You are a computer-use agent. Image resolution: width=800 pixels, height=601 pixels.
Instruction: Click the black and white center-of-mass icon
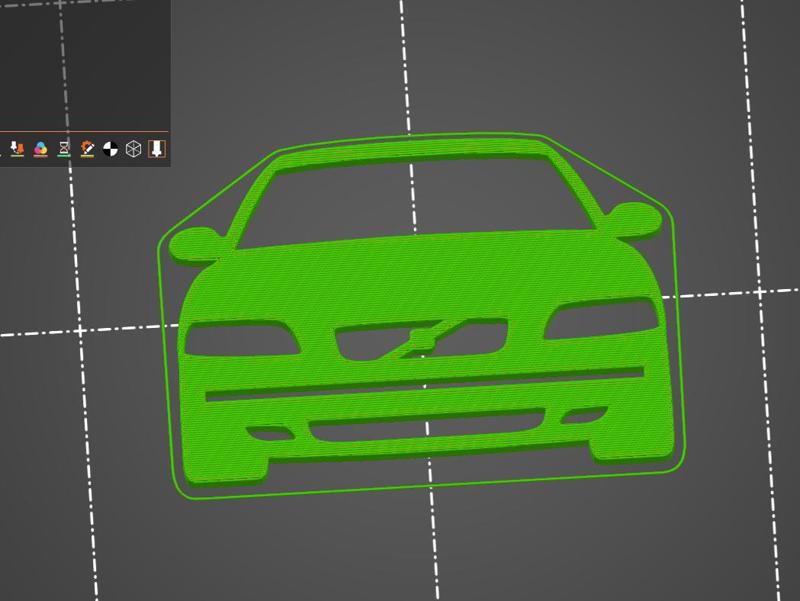(x=110, y=149)
